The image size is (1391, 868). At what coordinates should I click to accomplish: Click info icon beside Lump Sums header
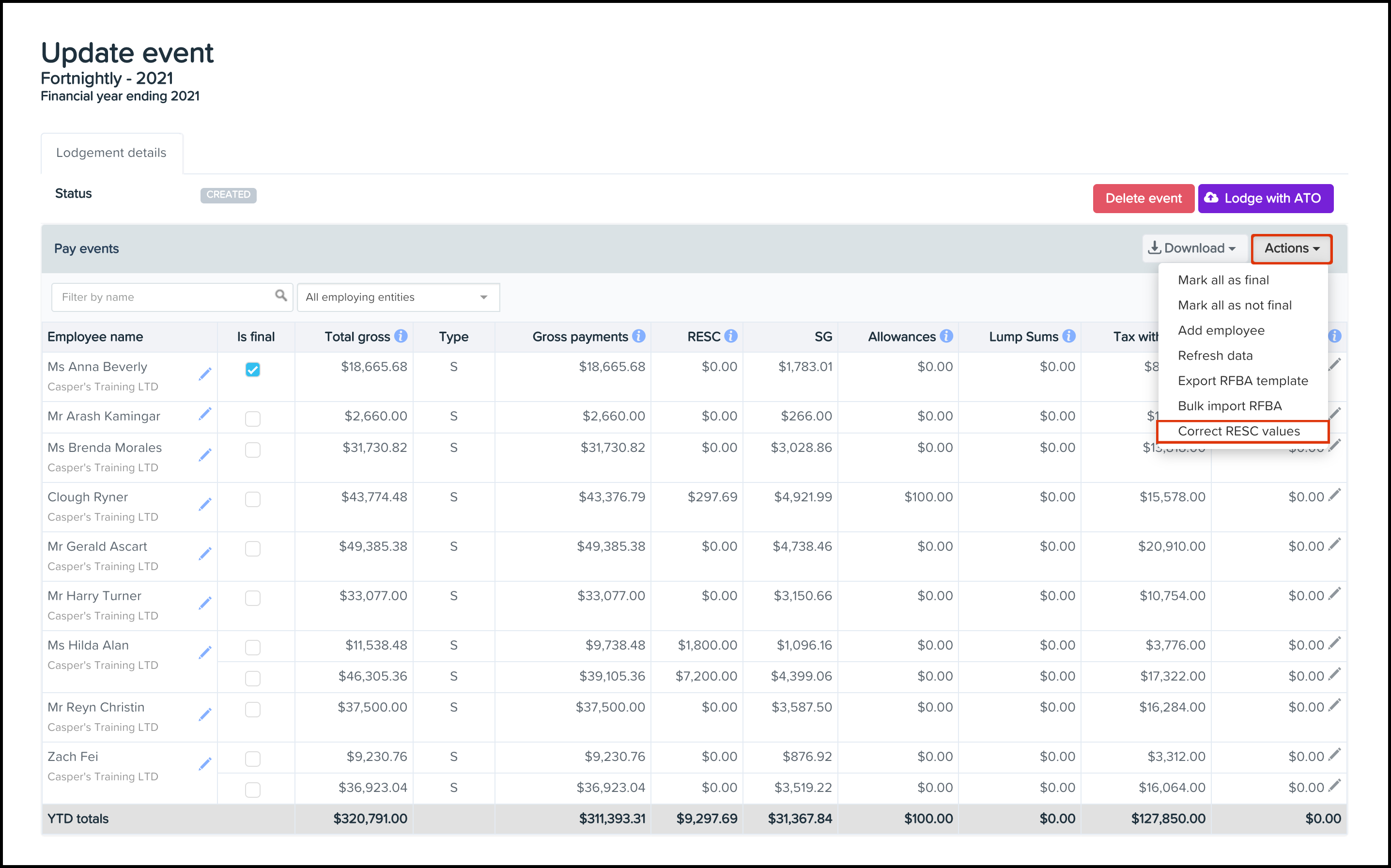[1068, 336]
